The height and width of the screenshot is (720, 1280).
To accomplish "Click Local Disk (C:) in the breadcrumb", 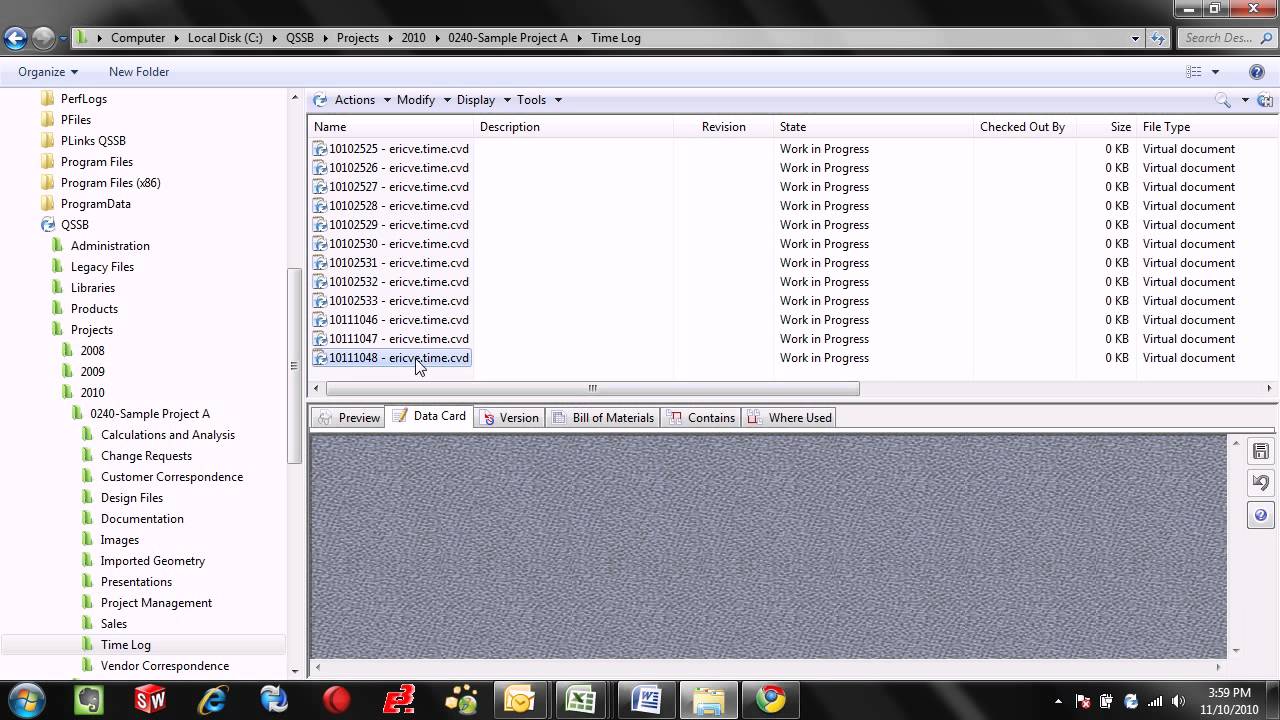I will tap(225, 38).
